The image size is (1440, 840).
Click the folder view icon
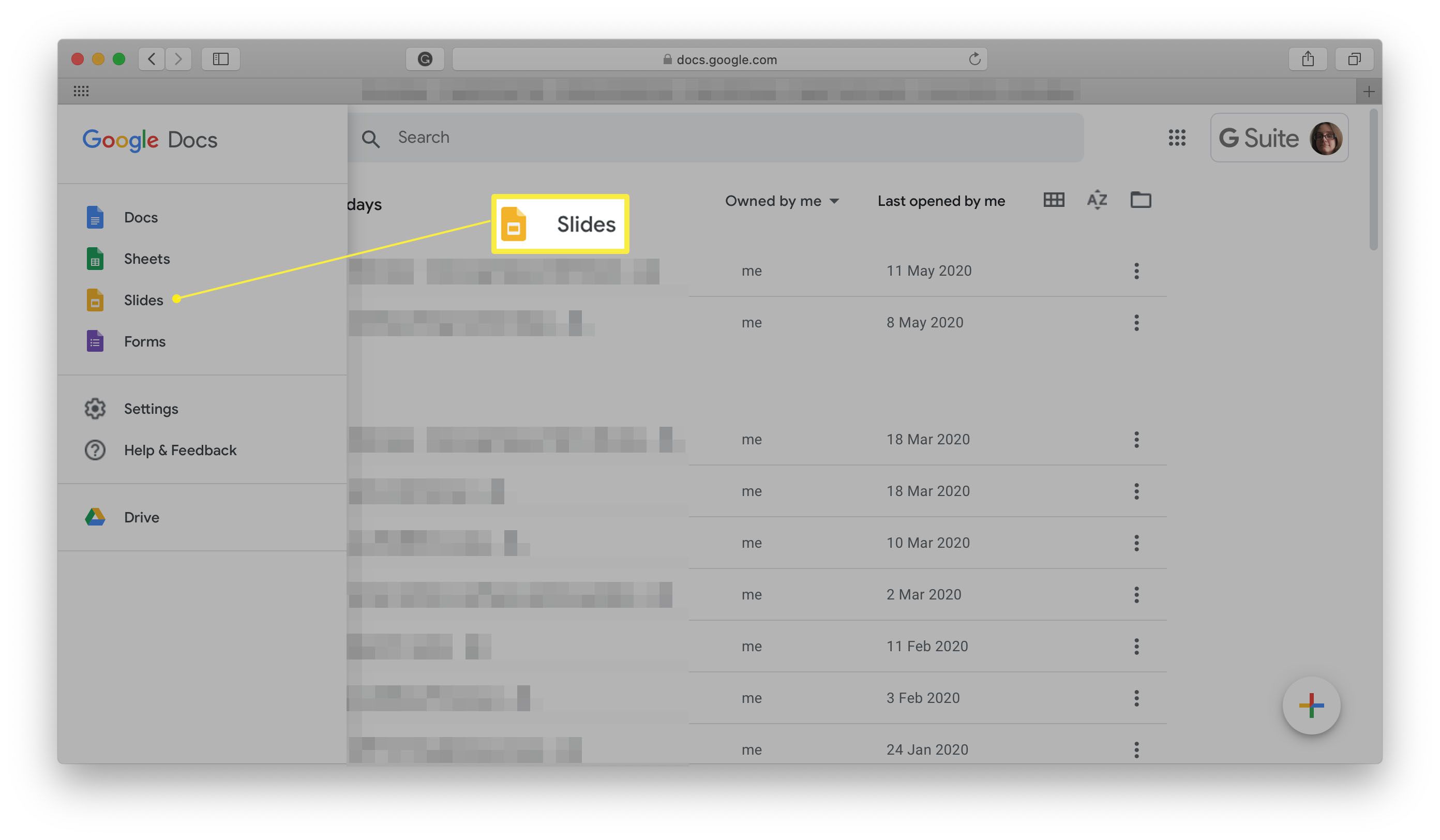click(x=1140, y=201)
